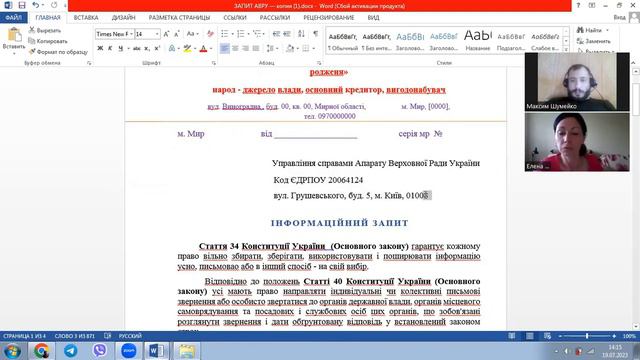The image size is (640, 360).
Task: Switch to the ССЫЛКИ tab
Action: [235, 18]
